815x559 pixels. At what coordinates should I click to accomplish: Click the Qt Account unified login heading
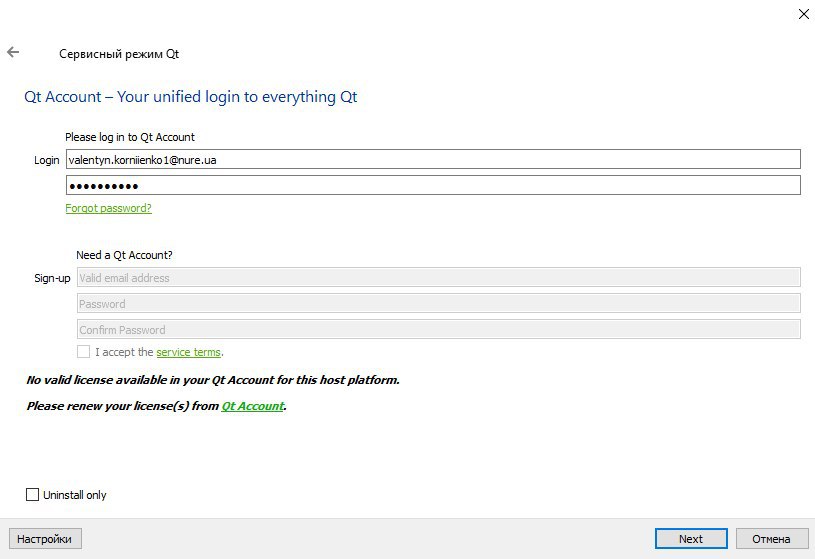point(191,97)
